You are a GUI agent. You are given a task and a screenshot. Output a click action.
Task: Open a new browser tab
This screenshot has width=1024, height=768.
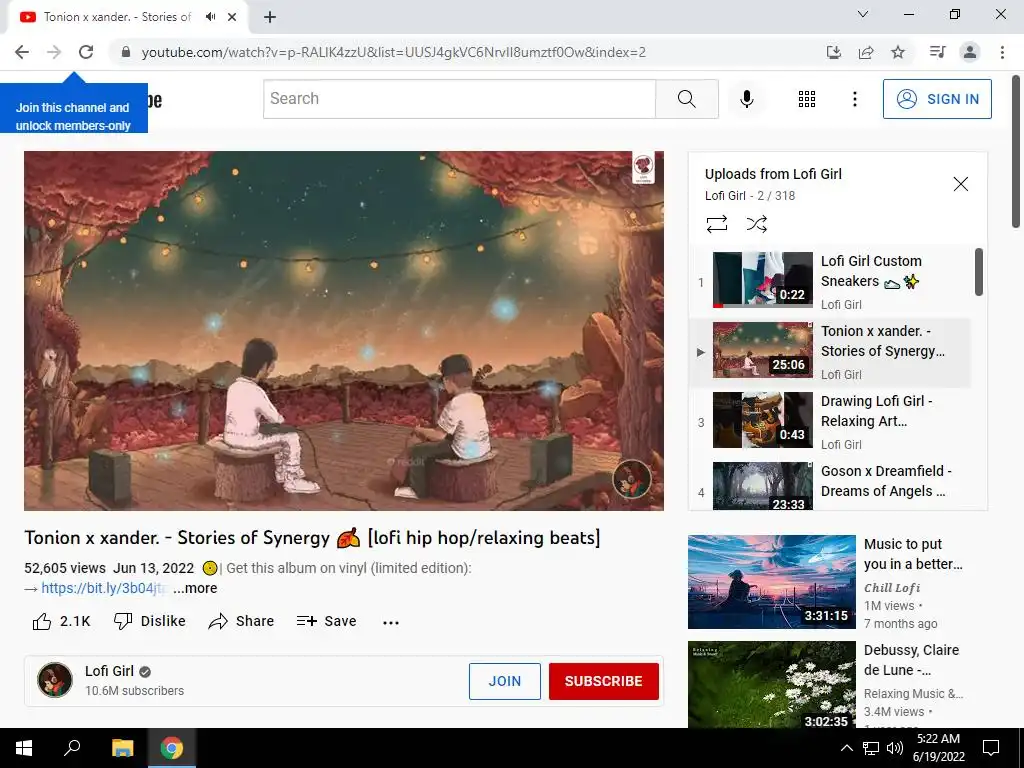pyautogui.click(x=270, y=17)
